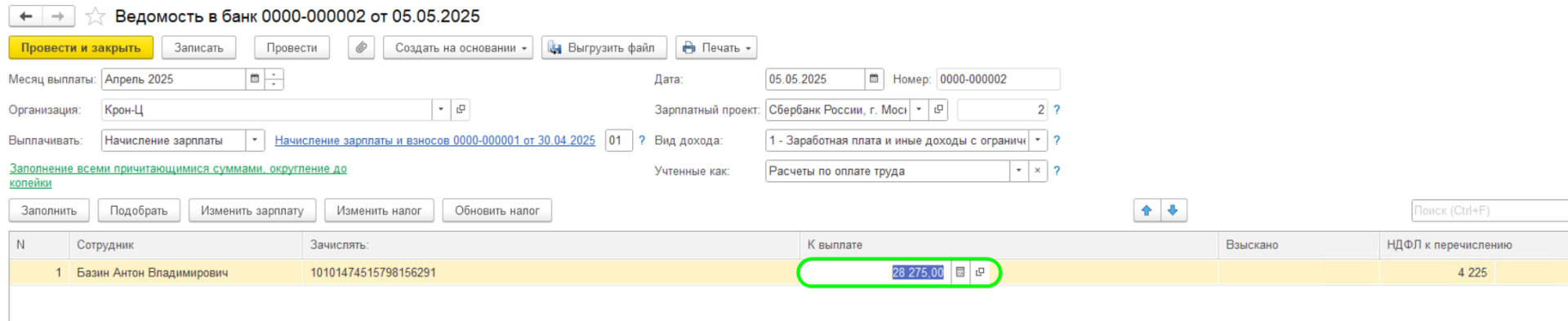This screenshot has height=321, width=1568.
Task: Click Провести и закрыть button
Action: (81, 47)
